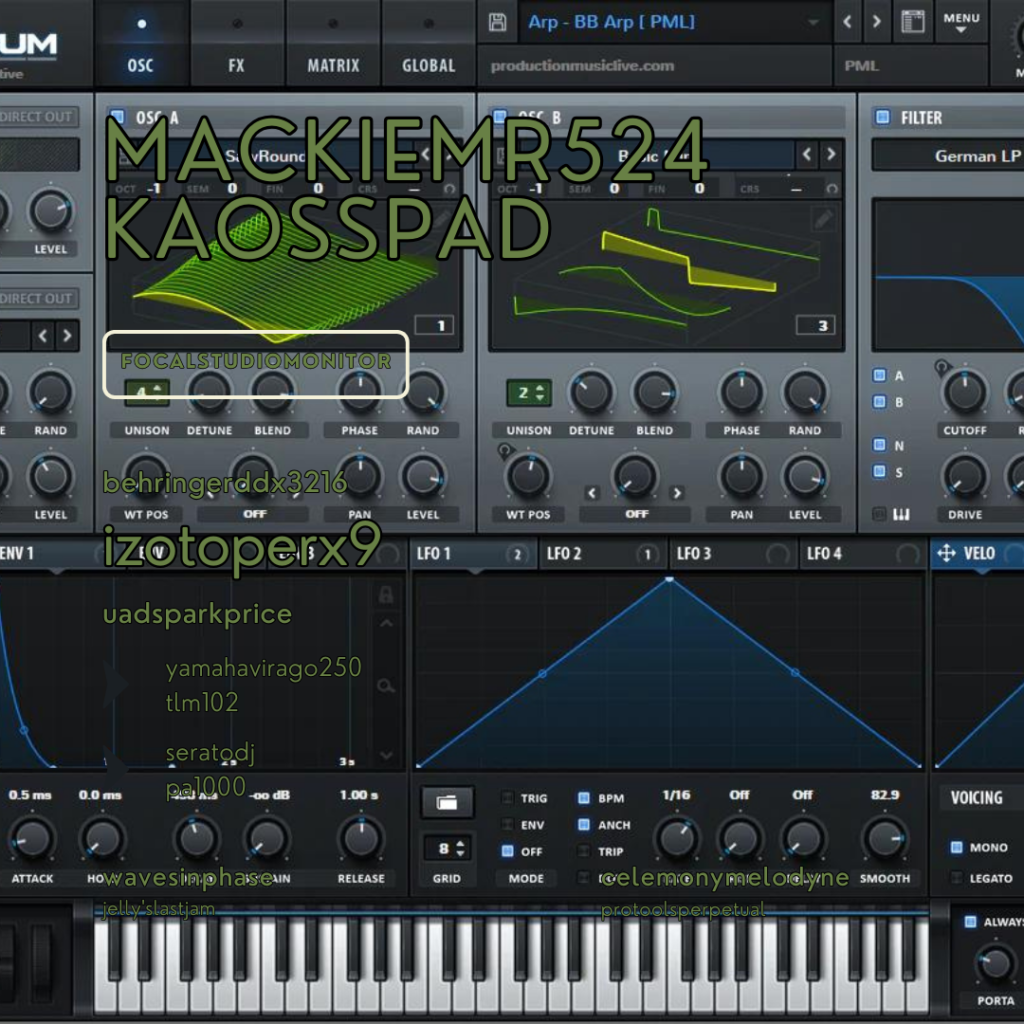
Task: Open the LFO shape folder icon
Action: (447, 803)
